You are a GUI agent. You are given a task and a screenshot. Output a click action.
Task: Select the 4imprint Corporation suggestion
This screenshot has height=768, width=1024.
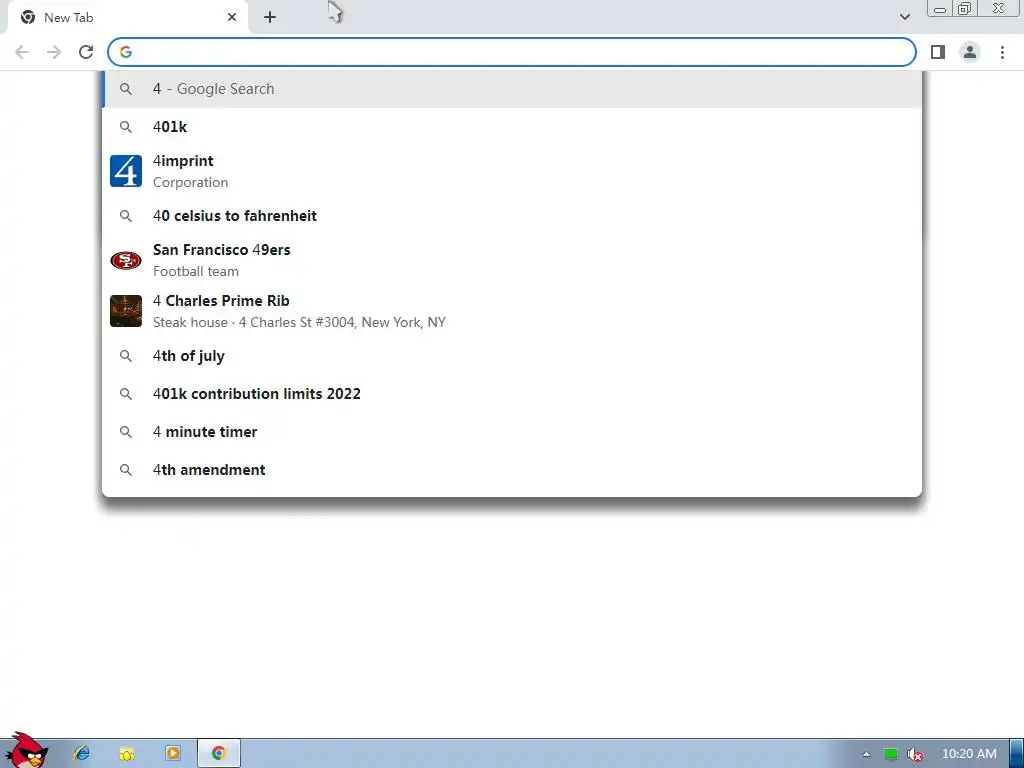pos(512,171)
